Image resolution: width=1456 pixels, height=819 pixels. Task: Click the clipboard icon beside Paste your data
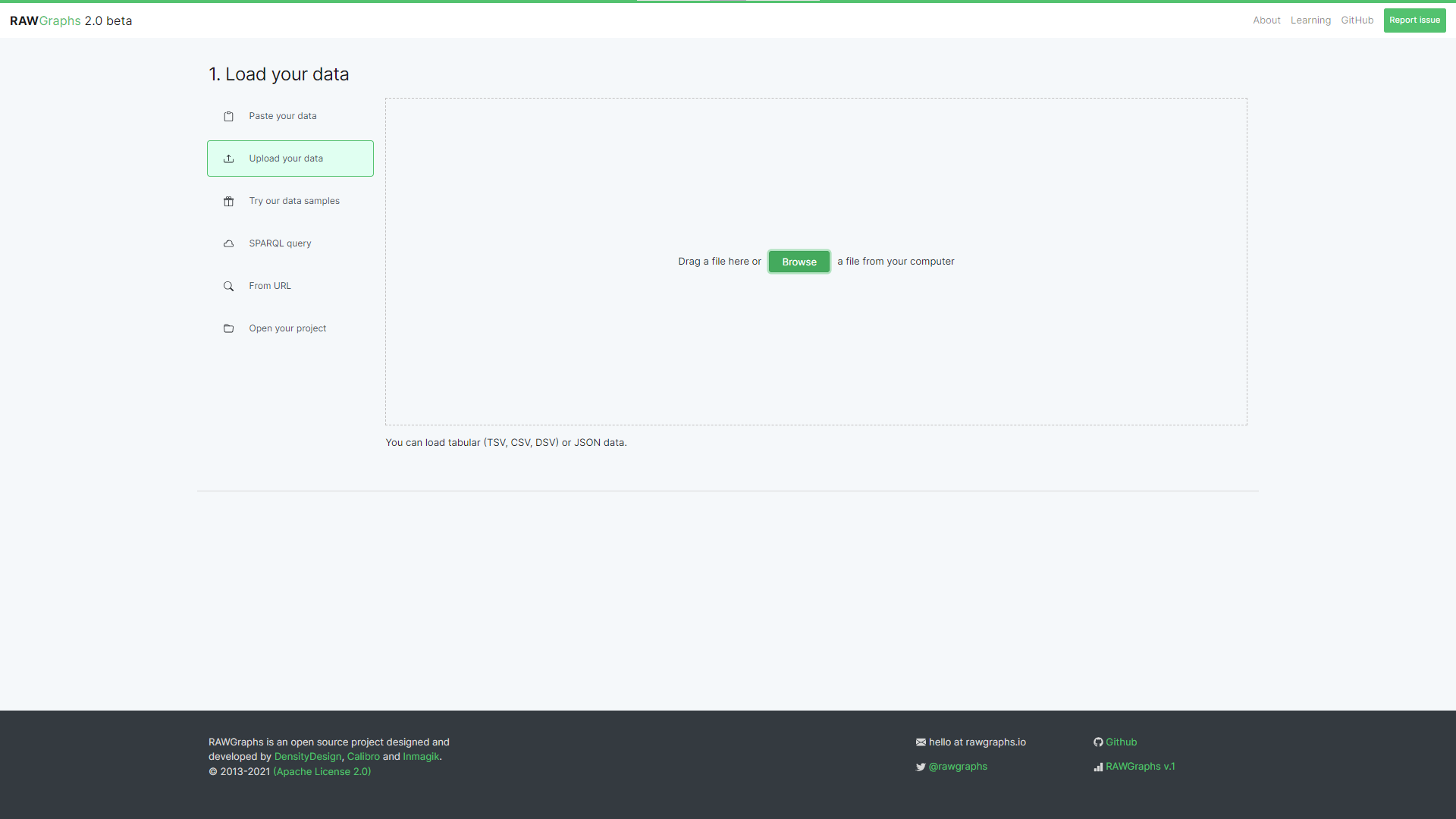[x=228, y=116]
